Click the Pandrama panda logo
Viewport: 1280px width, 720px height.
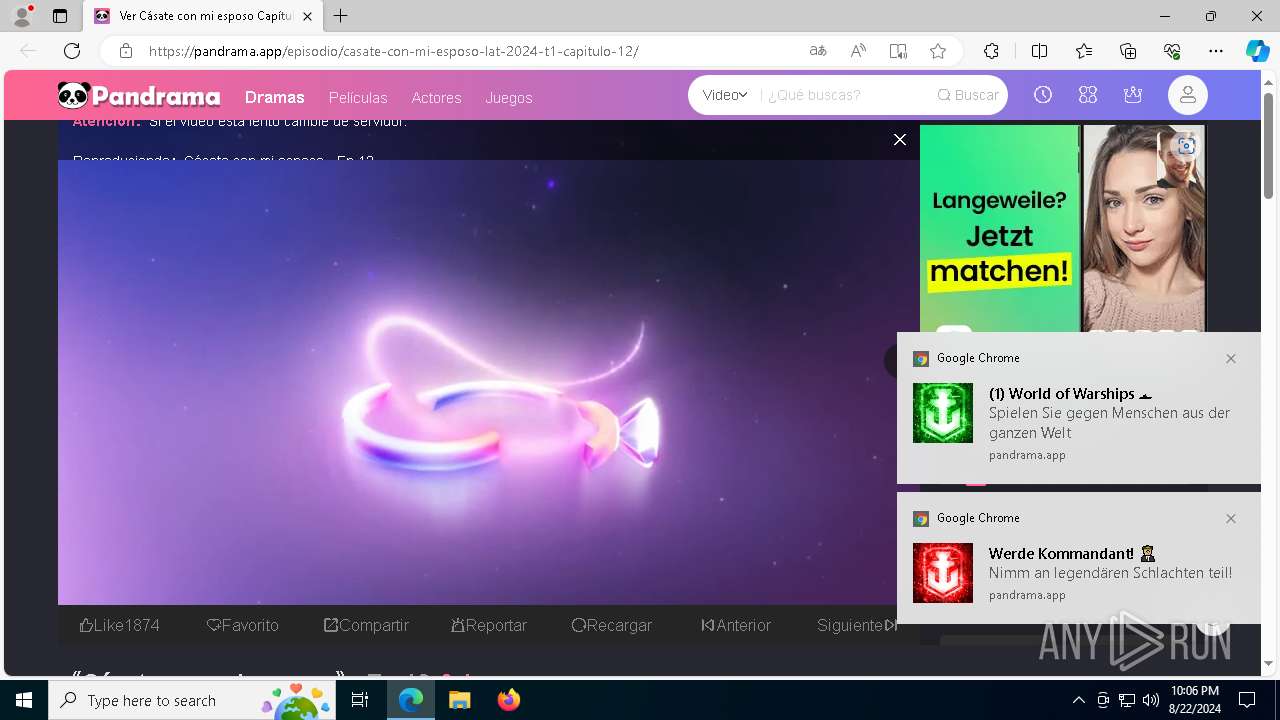(x=138, y=96)
